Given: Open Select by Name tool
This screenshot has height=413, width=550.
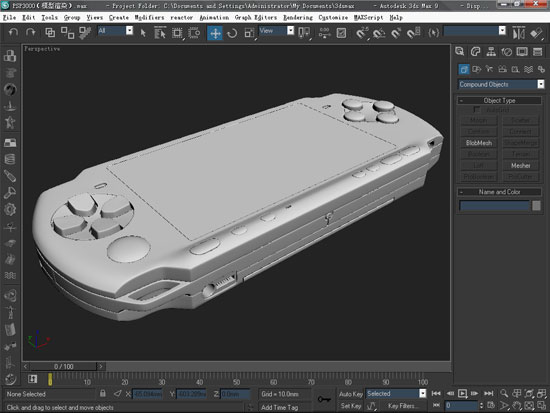Looking at the screenshot, I should pyautogui.click(x=160, y=33).
